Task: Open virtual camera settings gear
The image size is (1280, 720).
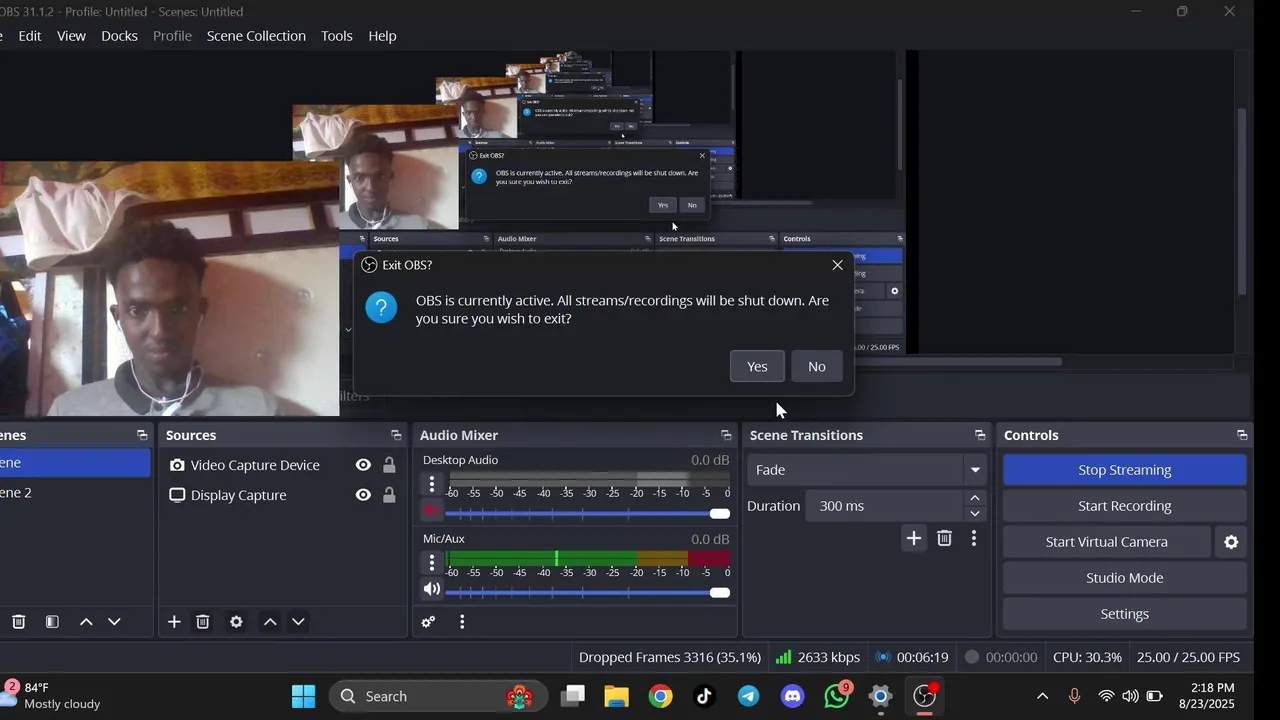Action: click(1231, 542)
